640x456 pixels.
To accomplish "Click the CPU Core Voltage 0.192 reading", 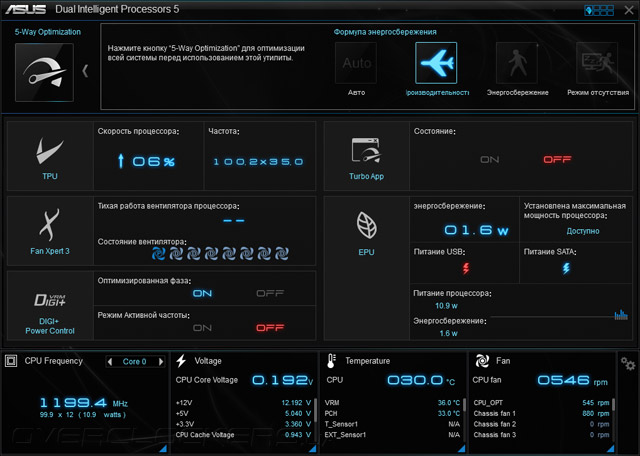I will 282,380.
